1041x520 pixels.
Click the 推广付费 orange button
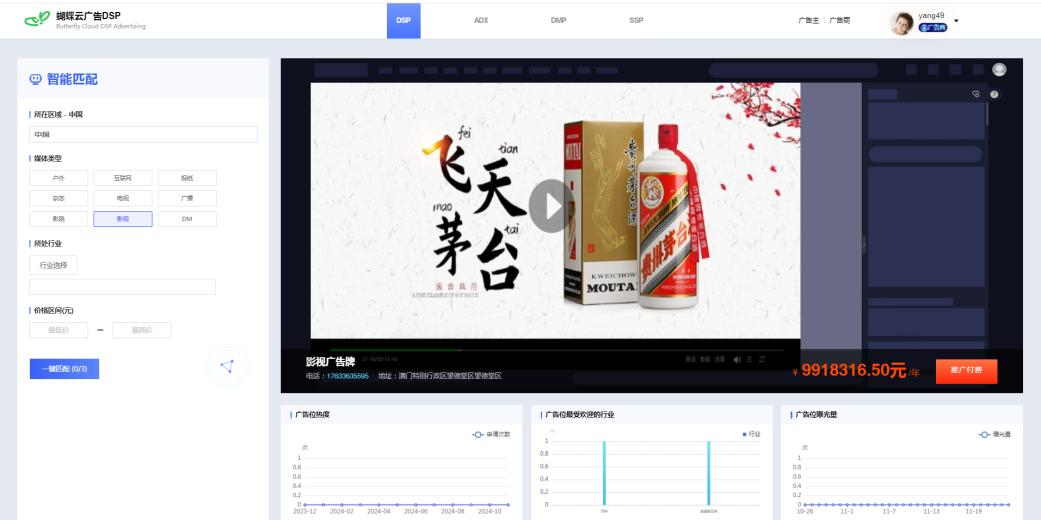966,371
